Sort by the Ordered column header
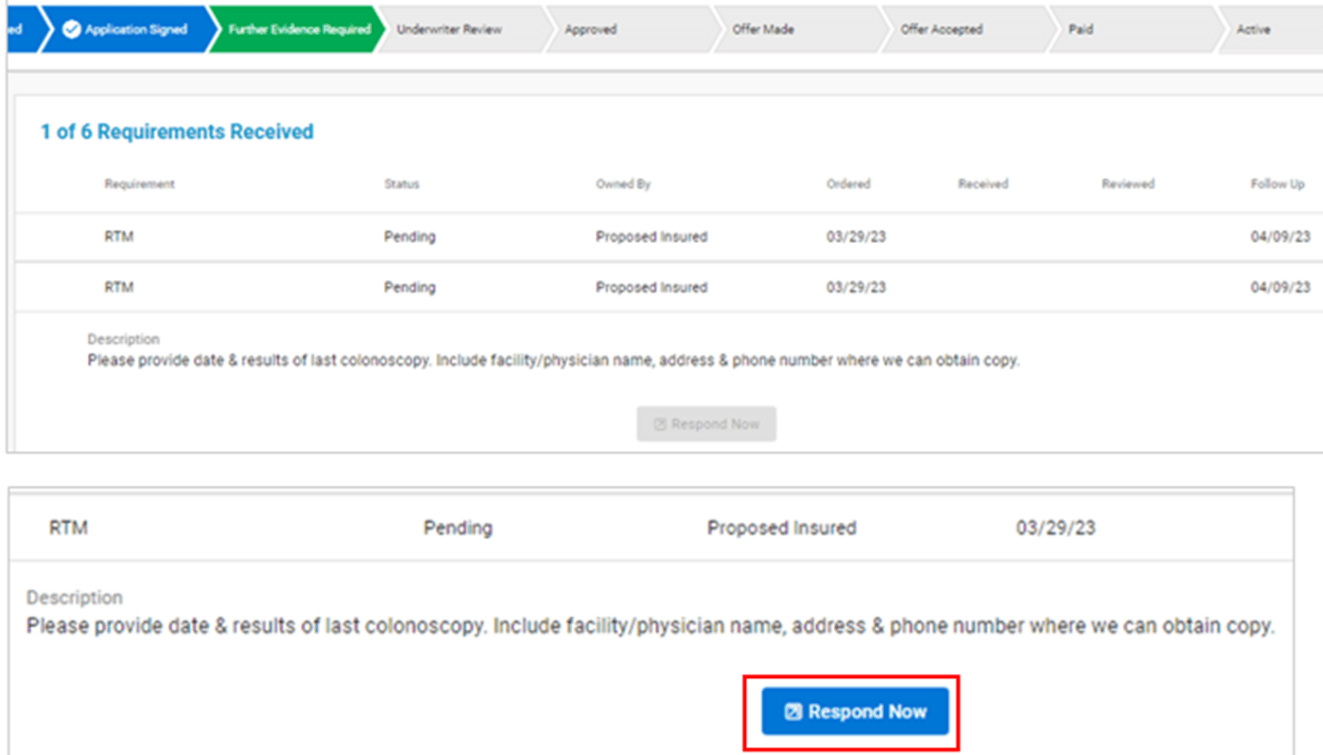 pyautogui.click(x=848, y=184)
